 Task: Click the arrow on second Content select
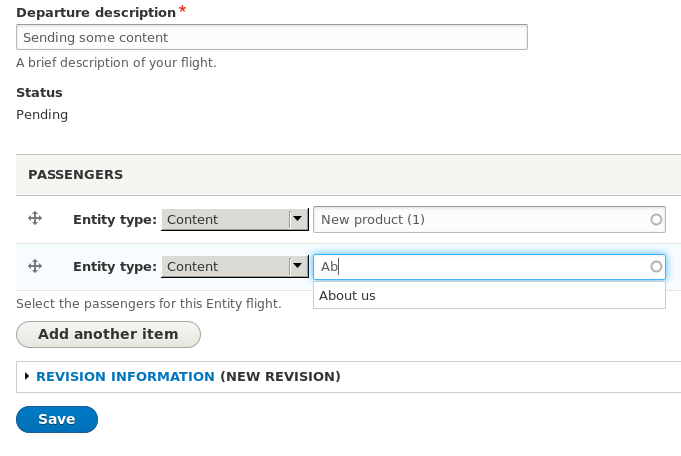(x=298, y=266)
